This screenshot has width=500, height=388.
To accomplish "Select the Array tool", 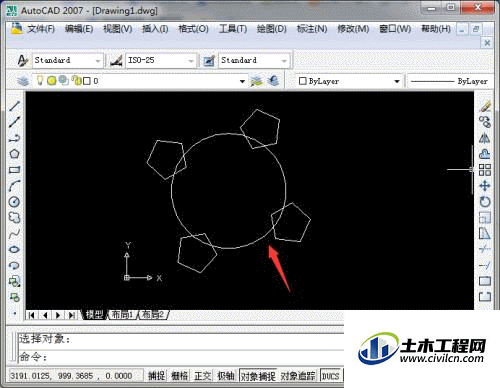I will coord(485,170).
